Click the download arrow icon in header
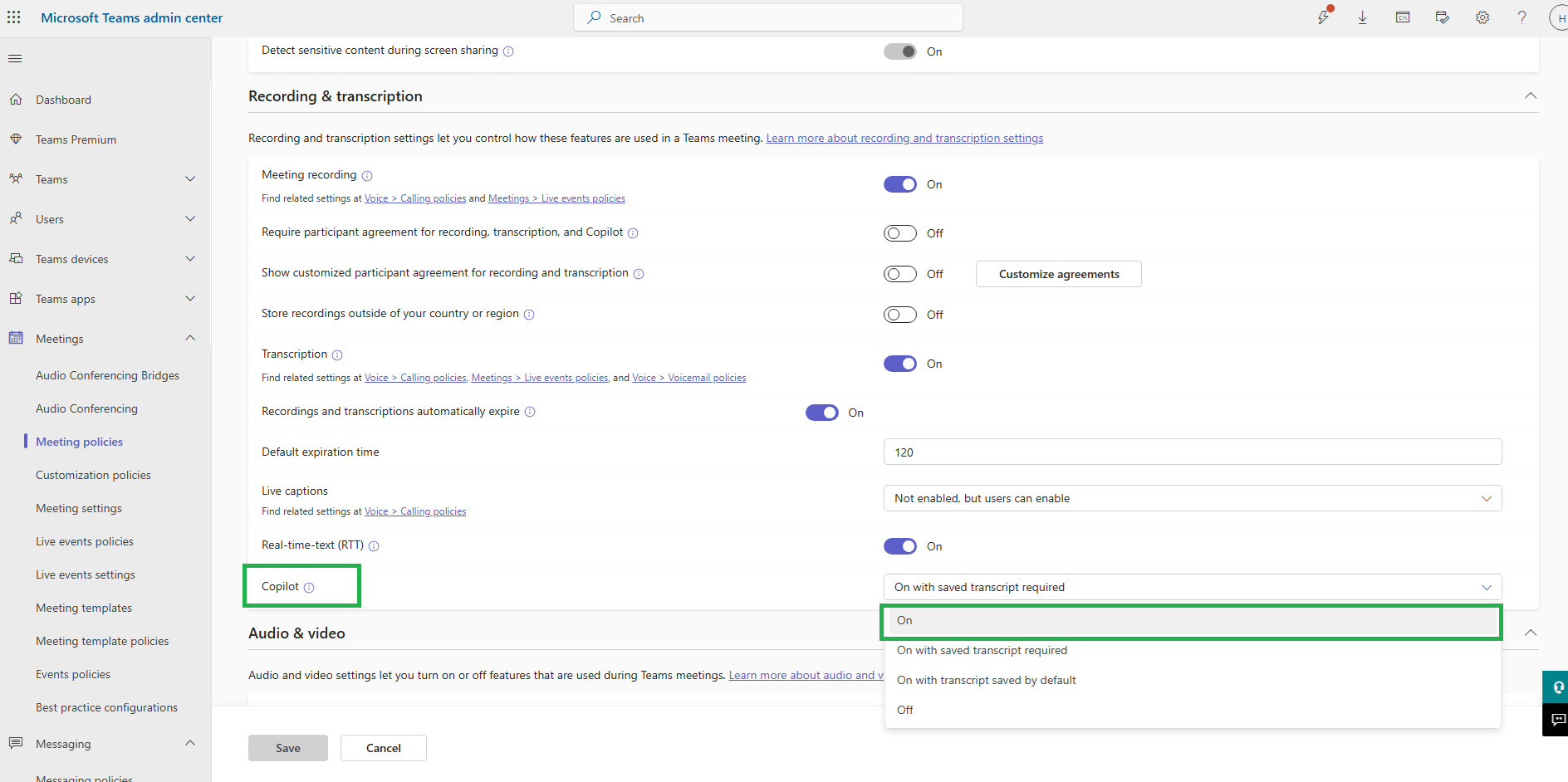Screen dimensions: 1568x782 pyautogui.click(x=1363, y=17)
